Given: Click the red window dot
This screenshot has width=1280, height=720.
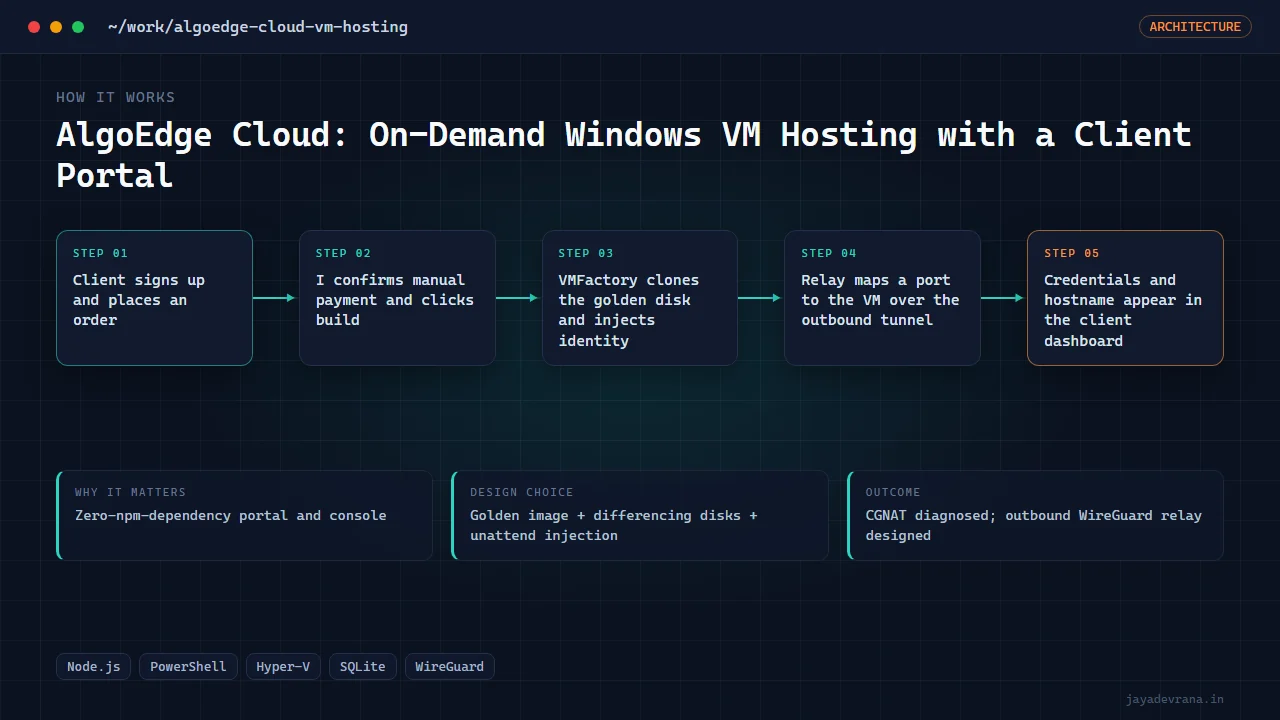Looking at the screenshot, I should click(x=34, y=27).
